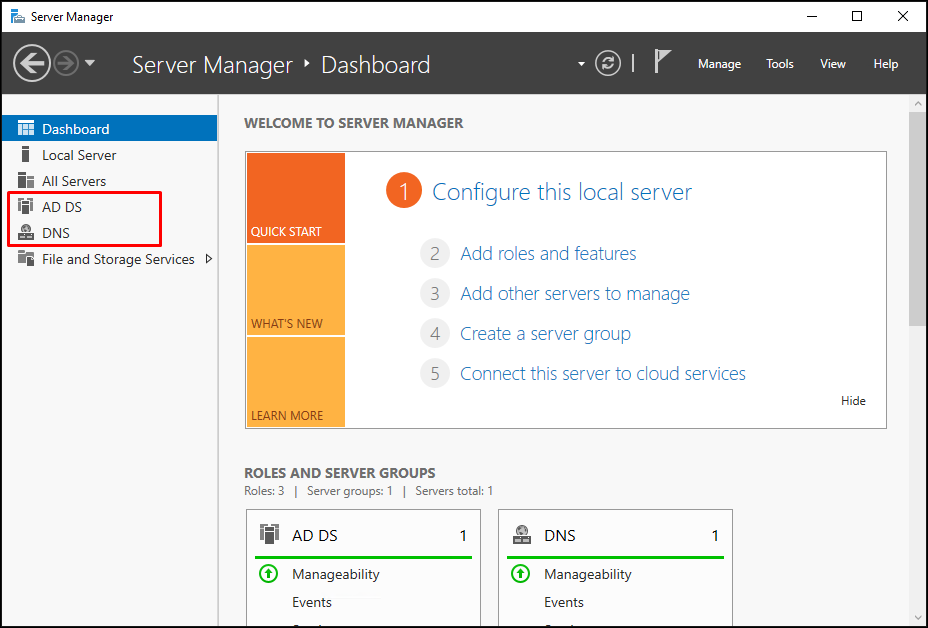The width and height of the screenshot is (928, 628).
Task: Click the step 5 number circle
Action: [435, 373]
